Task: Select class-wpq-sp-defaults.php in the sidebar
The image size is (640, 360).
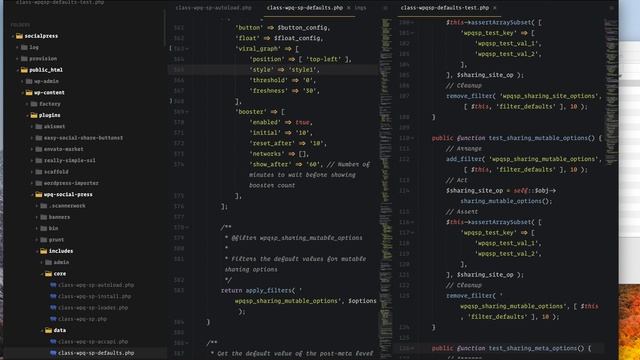Action: click(96, 353)
